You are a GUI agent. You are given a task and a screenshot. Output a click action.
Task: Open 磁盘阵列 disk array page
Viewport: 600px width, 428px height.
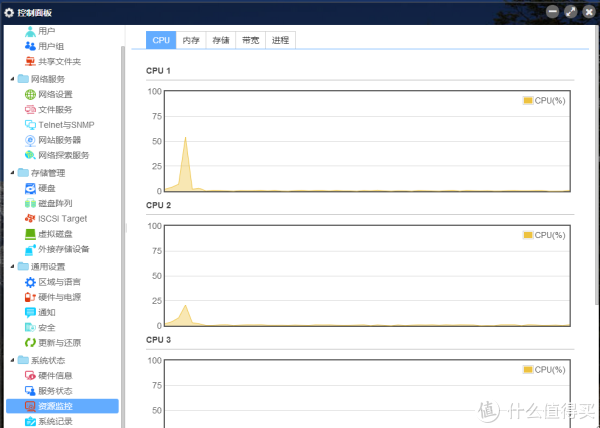[x=54, y=203]
